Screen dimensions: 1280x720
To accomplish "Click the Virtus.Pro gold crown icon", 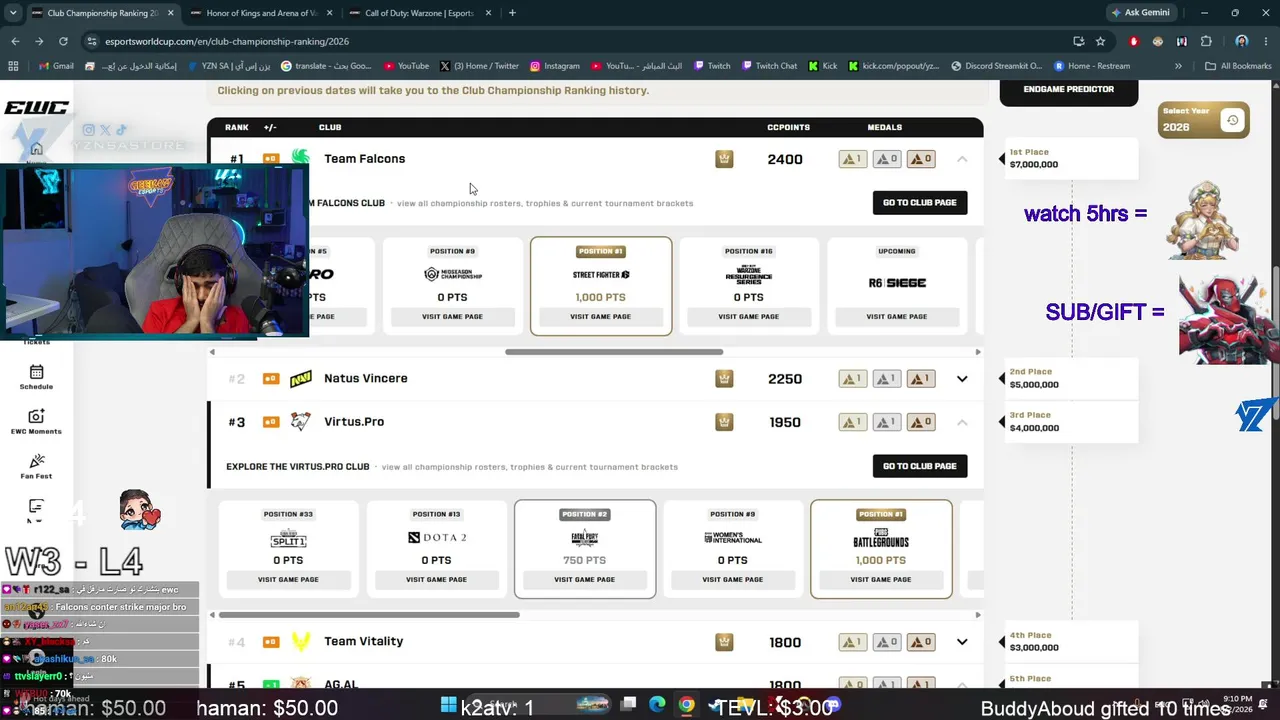I will (x=724, y=422).
